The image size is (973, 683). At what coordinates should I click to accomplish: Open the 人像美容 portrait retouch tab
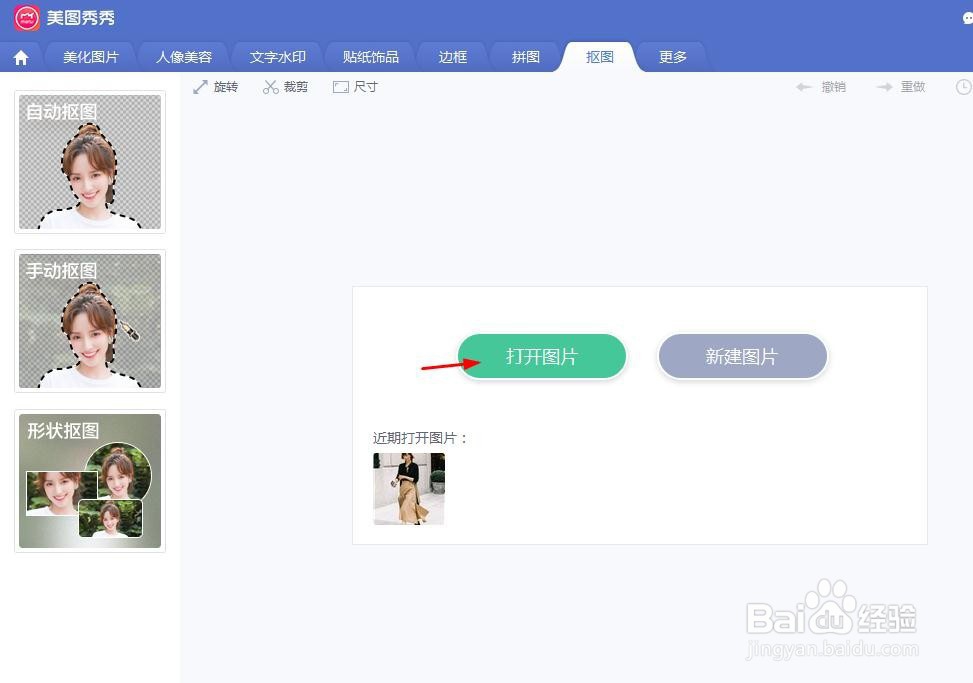[184, 57]
